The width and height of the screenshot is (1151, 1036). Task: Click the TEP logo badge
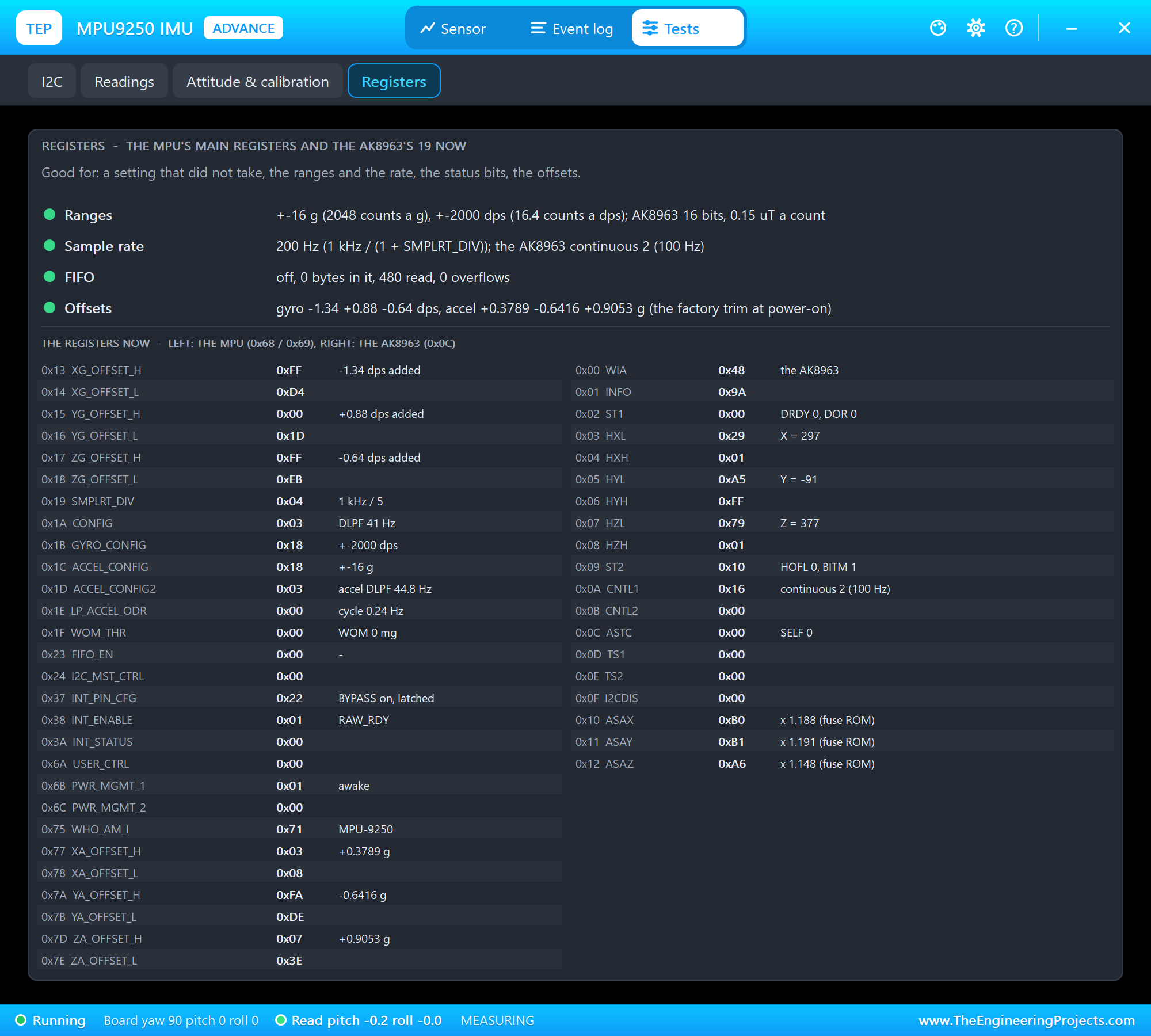(x=39, y=28)
